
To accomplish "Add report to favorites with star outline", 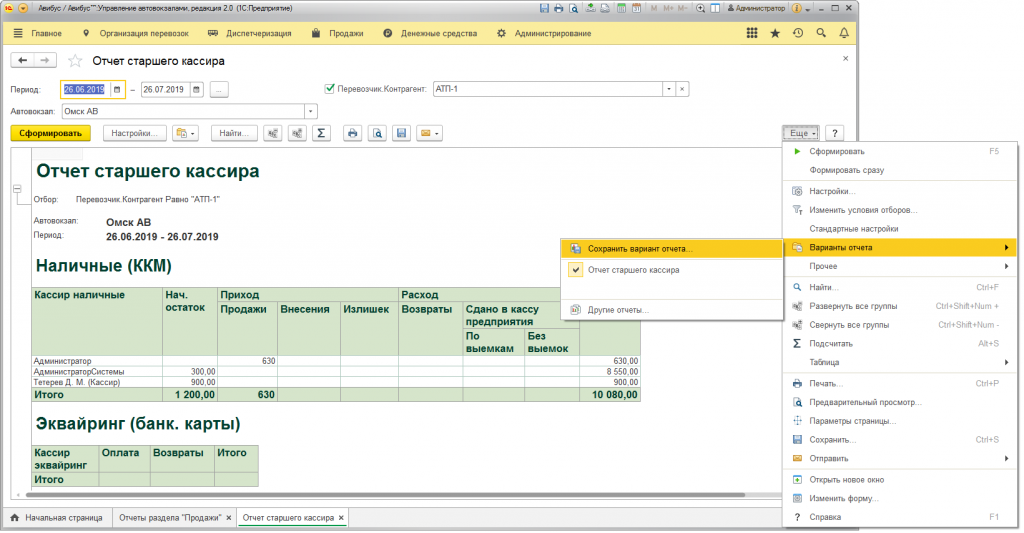I will 74,61.
